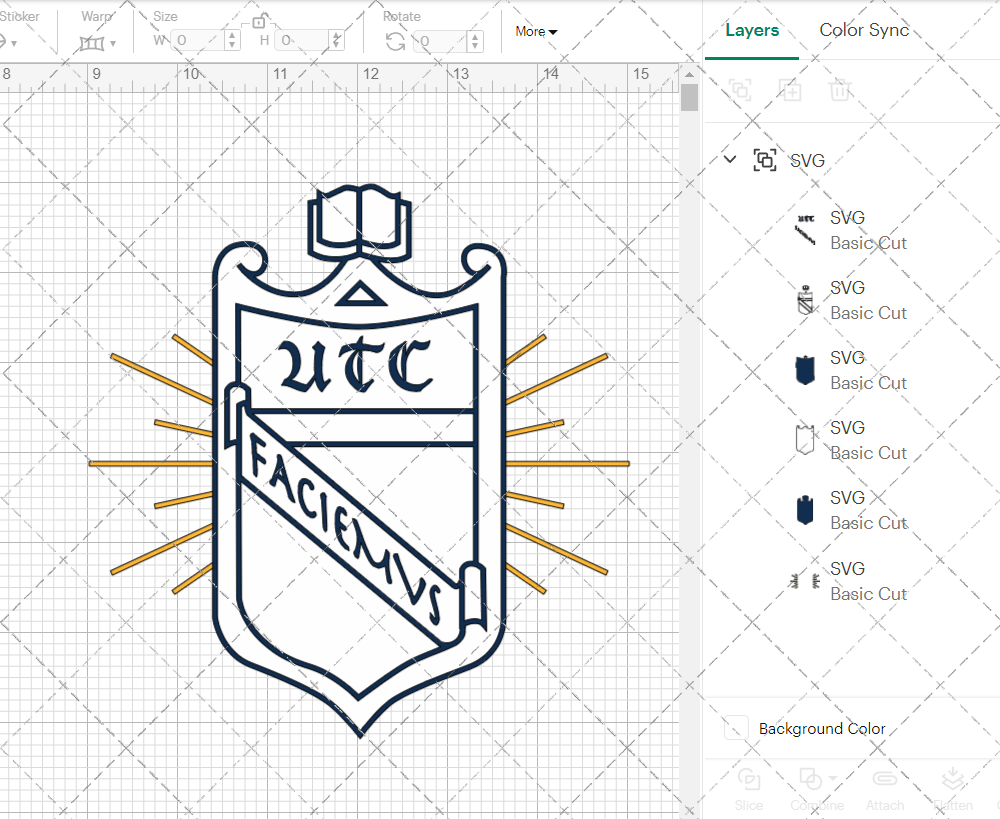
Task: Click the Rotate icon in toolbar
Action: click(x=396, y=41)
